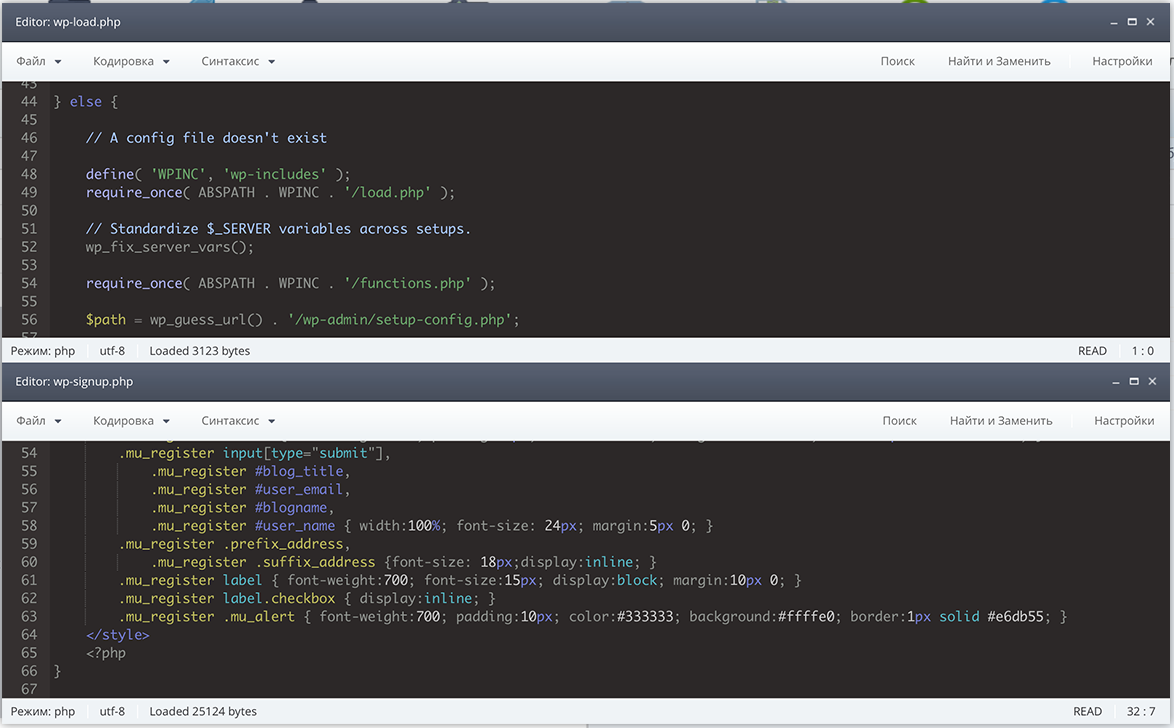
Task: Toggle READ mode indicator in wp-load.php status bar
Action: tap(1092, 351)
